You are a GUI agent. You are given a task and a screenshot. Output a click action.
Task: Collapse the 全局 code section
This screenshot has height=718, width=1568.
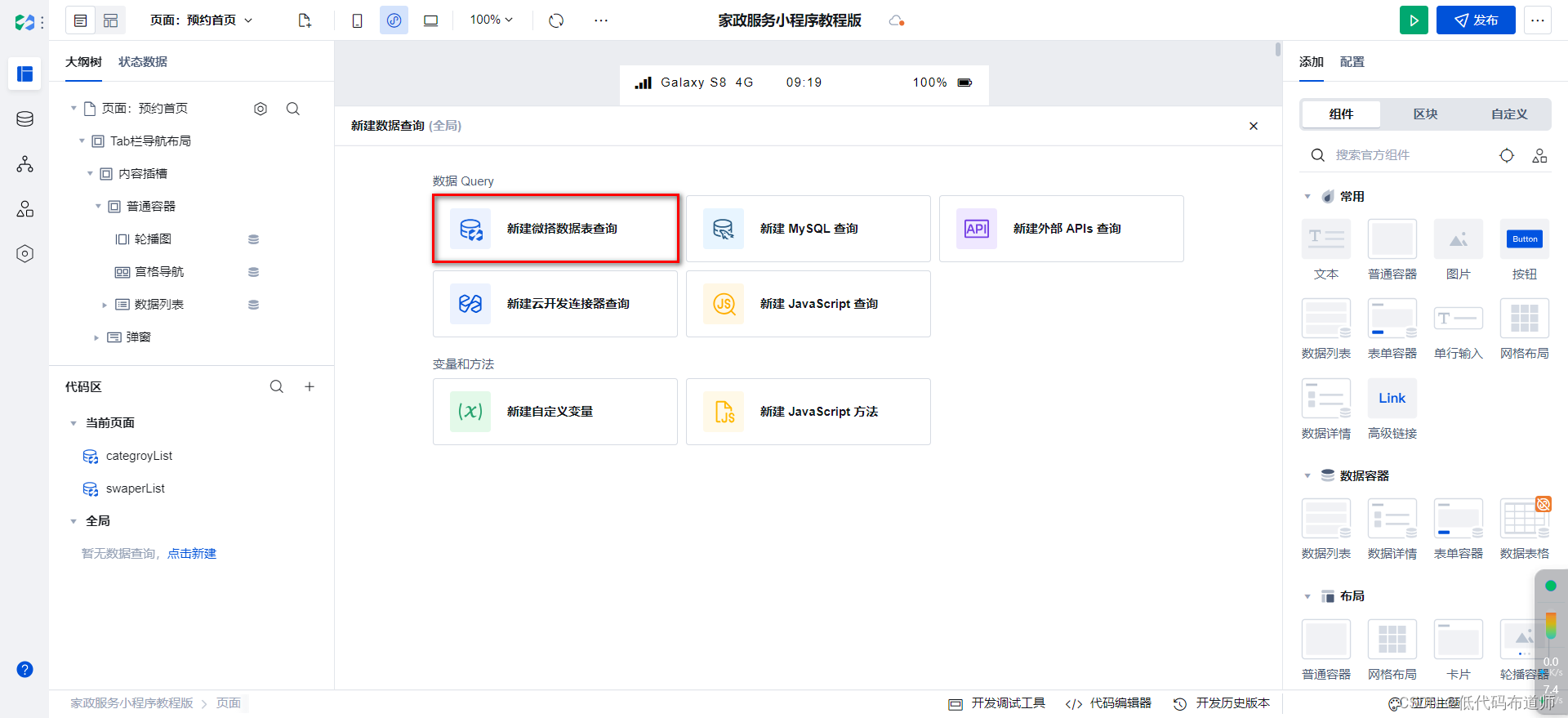(x=73, y=521)
